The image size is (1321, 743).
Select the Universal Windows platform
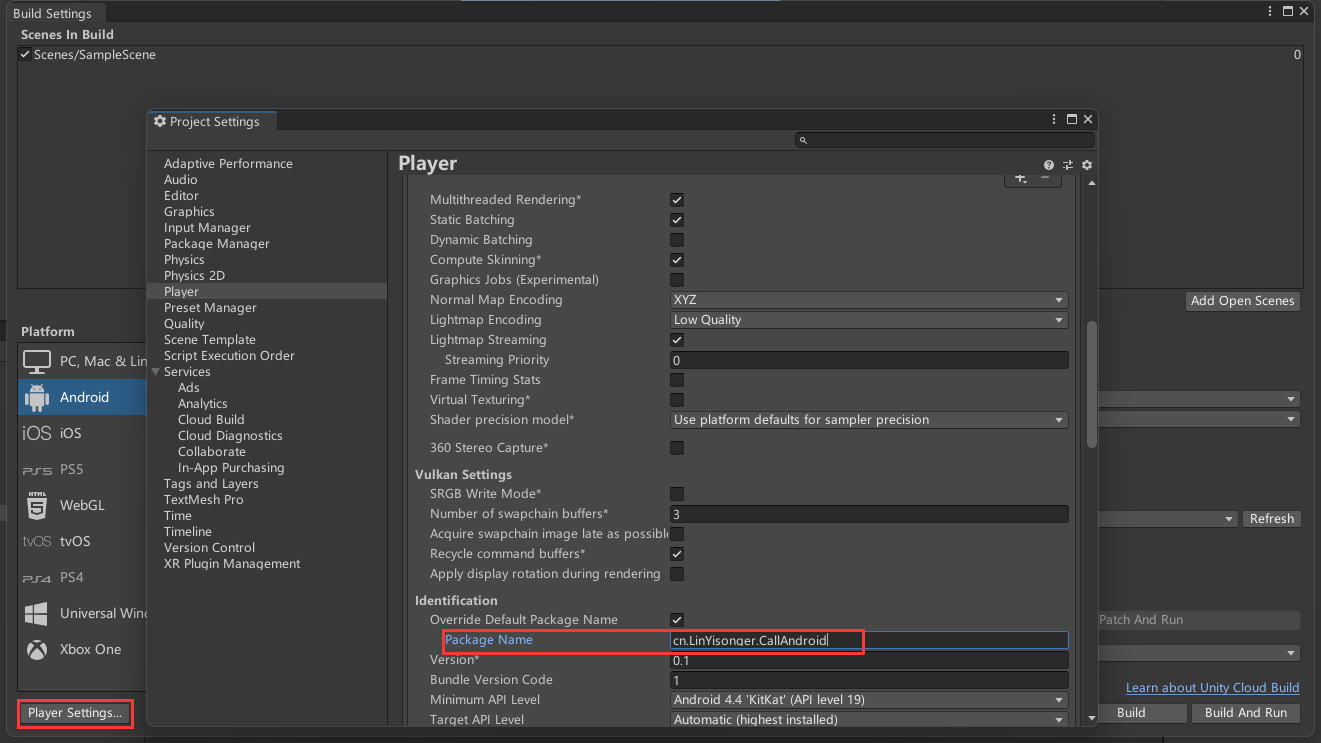[x=82, y=613]
